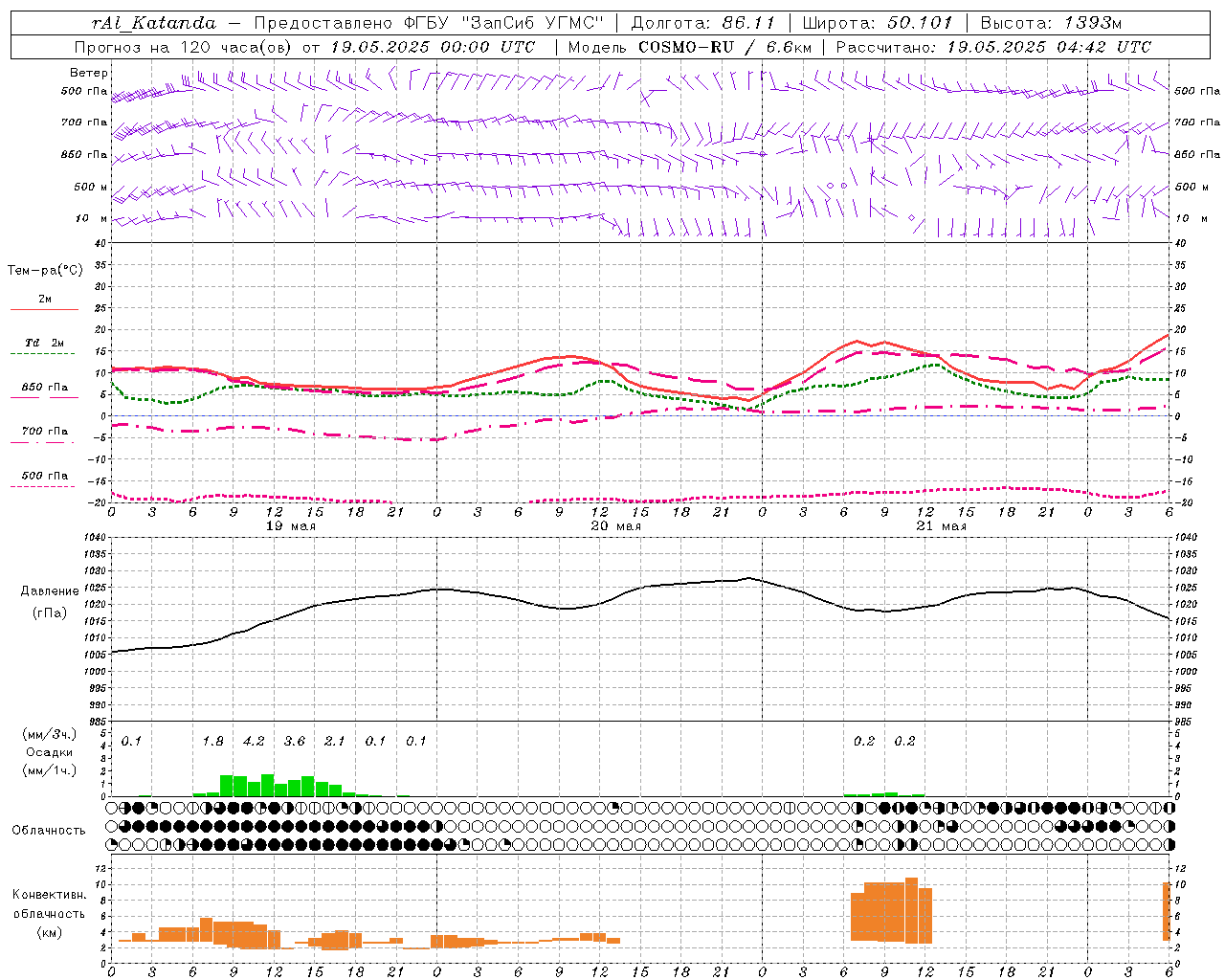Select the 4.2 precipitation value
1225x980 pixels.
pyautogui.click(x=254, y=741)
